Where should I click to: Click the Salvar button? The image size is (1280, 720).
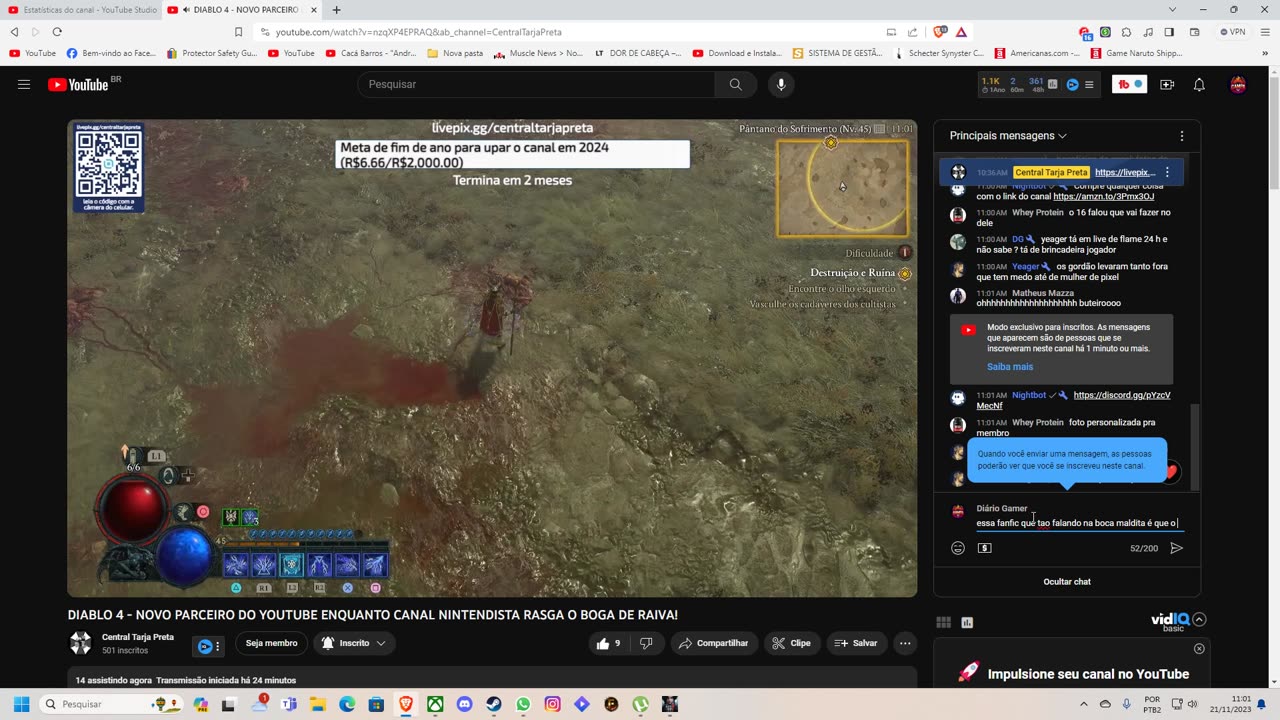[x=856, y=643]
